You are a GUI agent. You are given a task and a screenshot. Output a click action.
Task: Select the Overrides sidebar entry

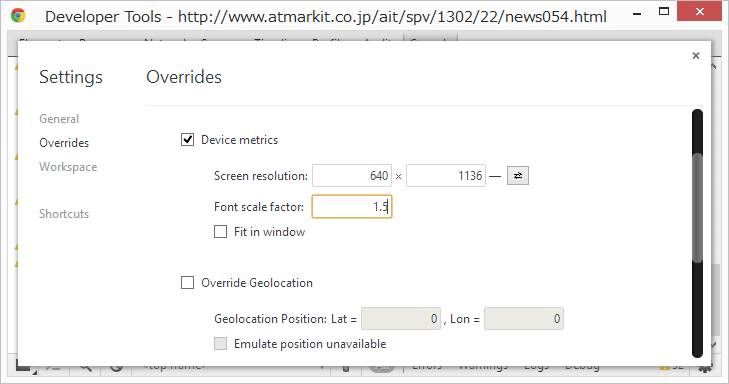(64, 143)
